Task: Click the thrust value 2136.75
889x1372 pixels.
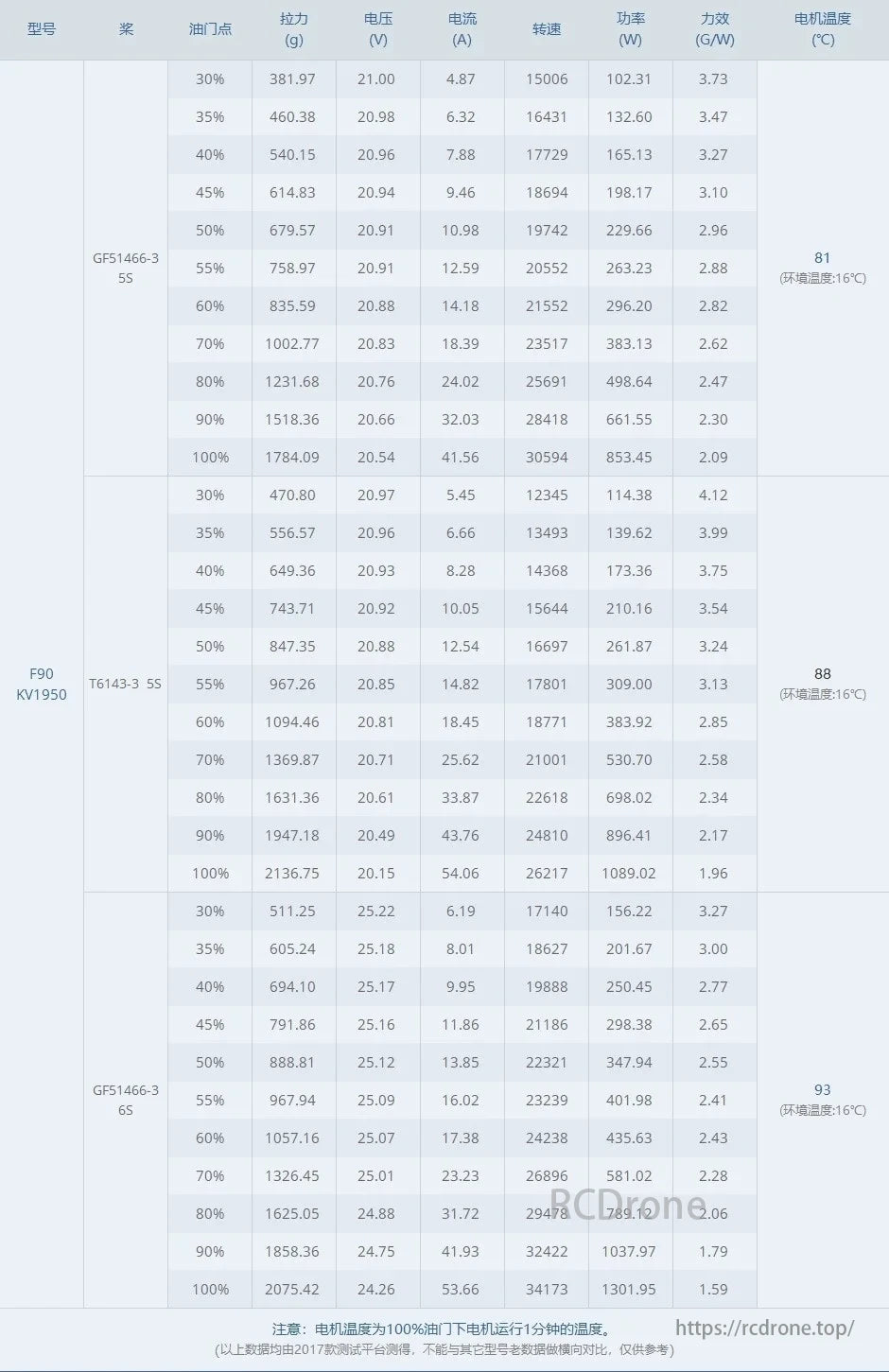Action: click(292, 874)
